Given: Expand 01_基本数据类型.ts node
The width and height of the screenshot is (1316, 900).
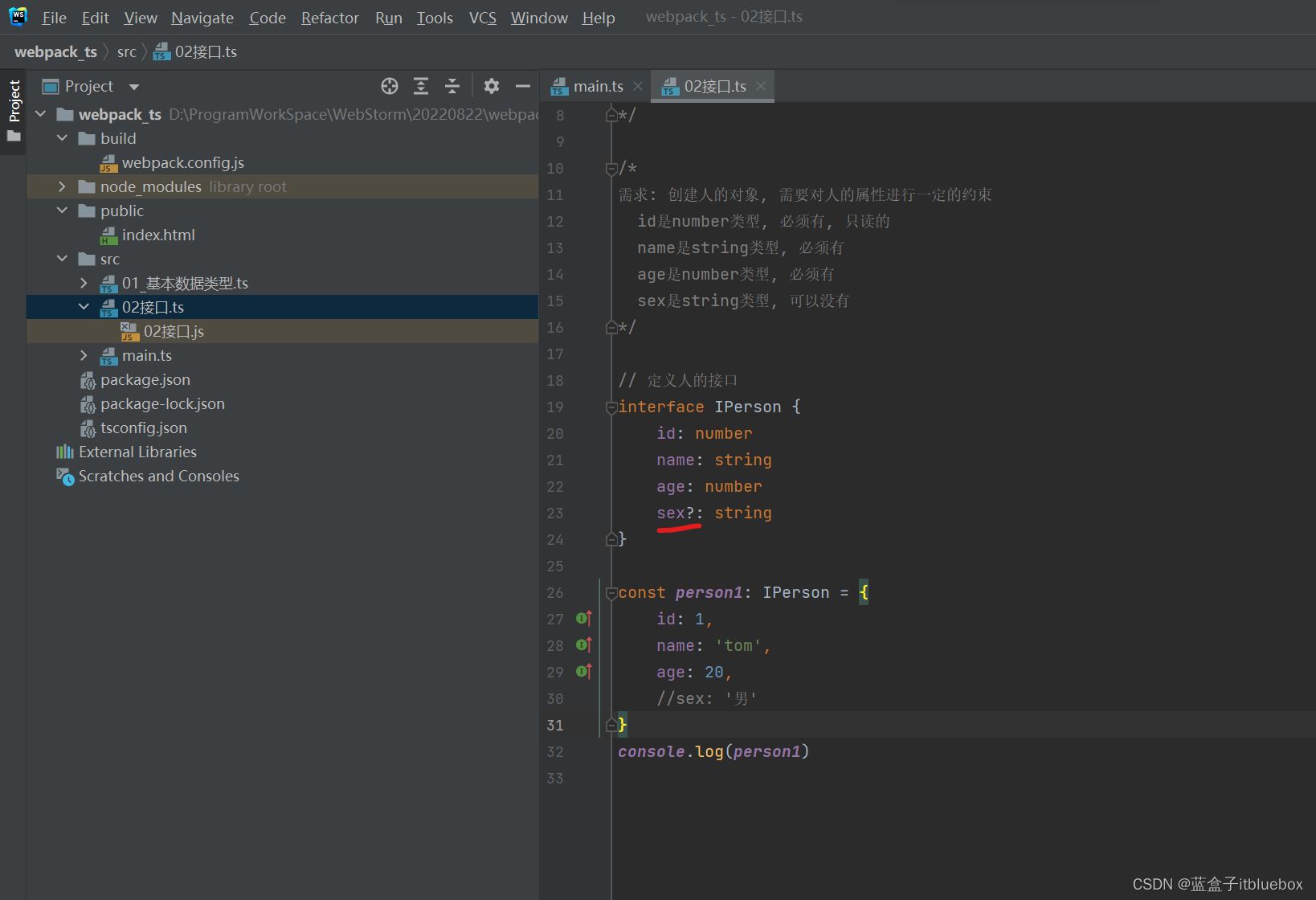Looking at the screenshot, I should click(84, 283).
